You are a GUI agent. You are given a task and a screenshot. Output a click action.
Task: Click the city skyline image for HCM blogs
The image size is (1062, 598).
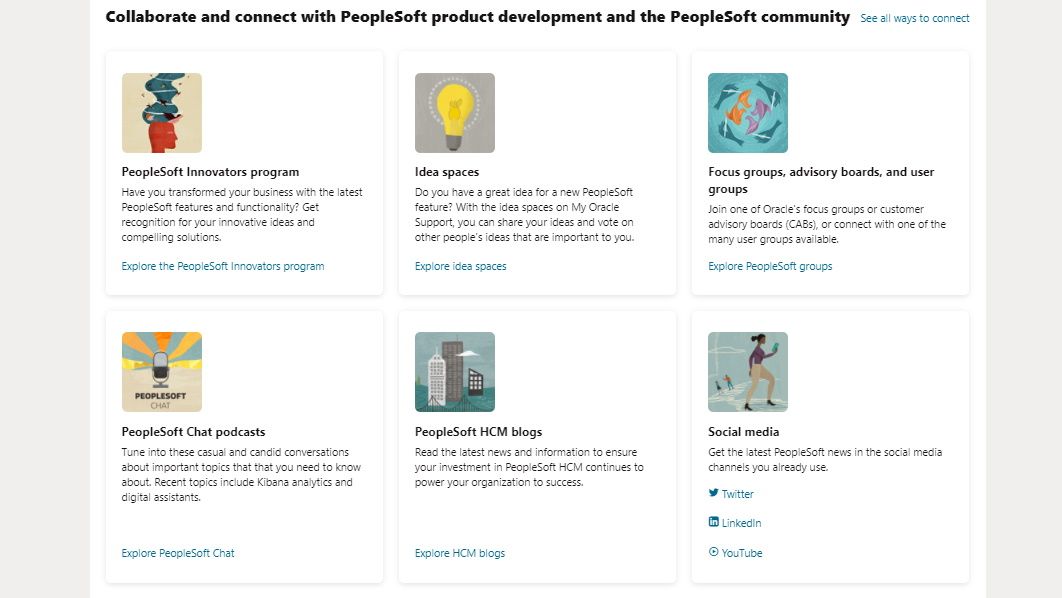(x=455, y=370)
